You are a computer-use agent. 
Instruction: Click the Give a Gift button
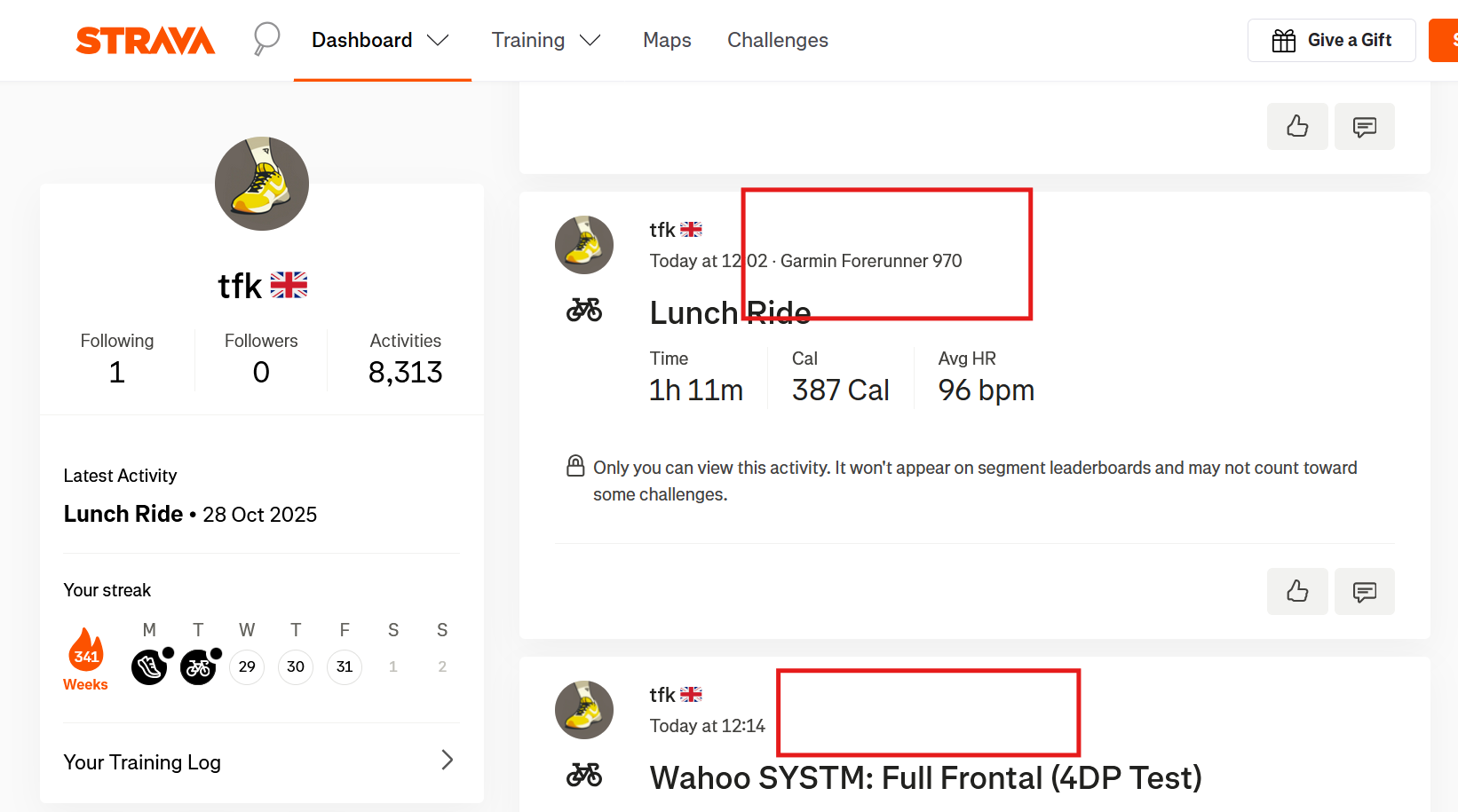point(1331,40)
